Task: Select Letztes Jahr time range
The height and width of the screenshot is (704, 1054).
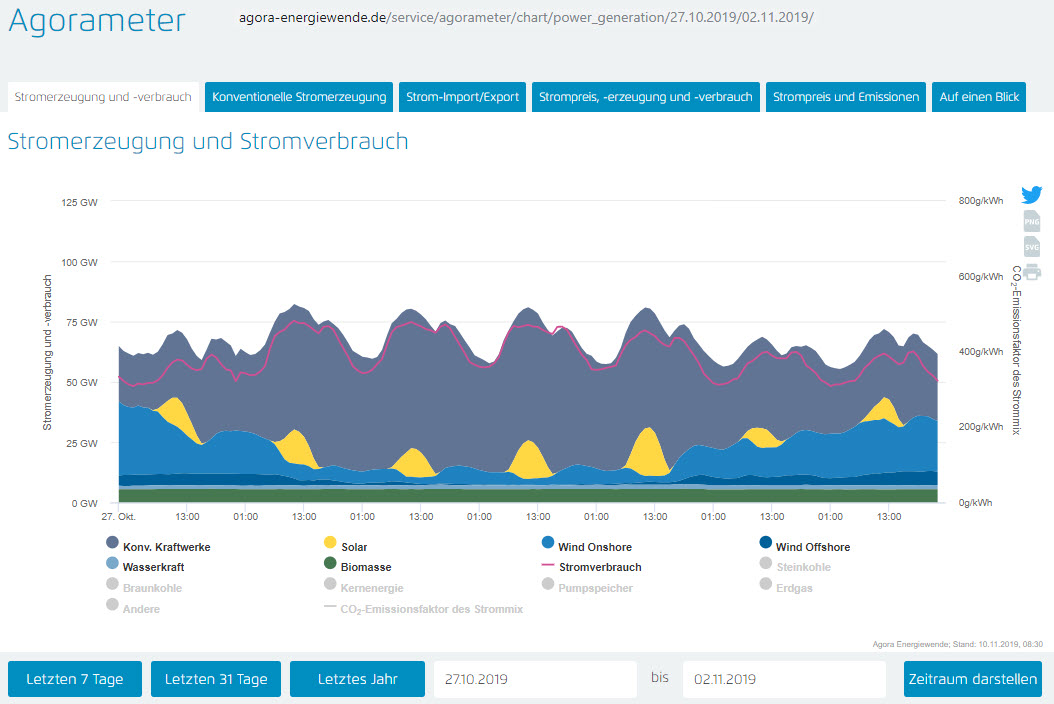Action: tap(357, 679)
